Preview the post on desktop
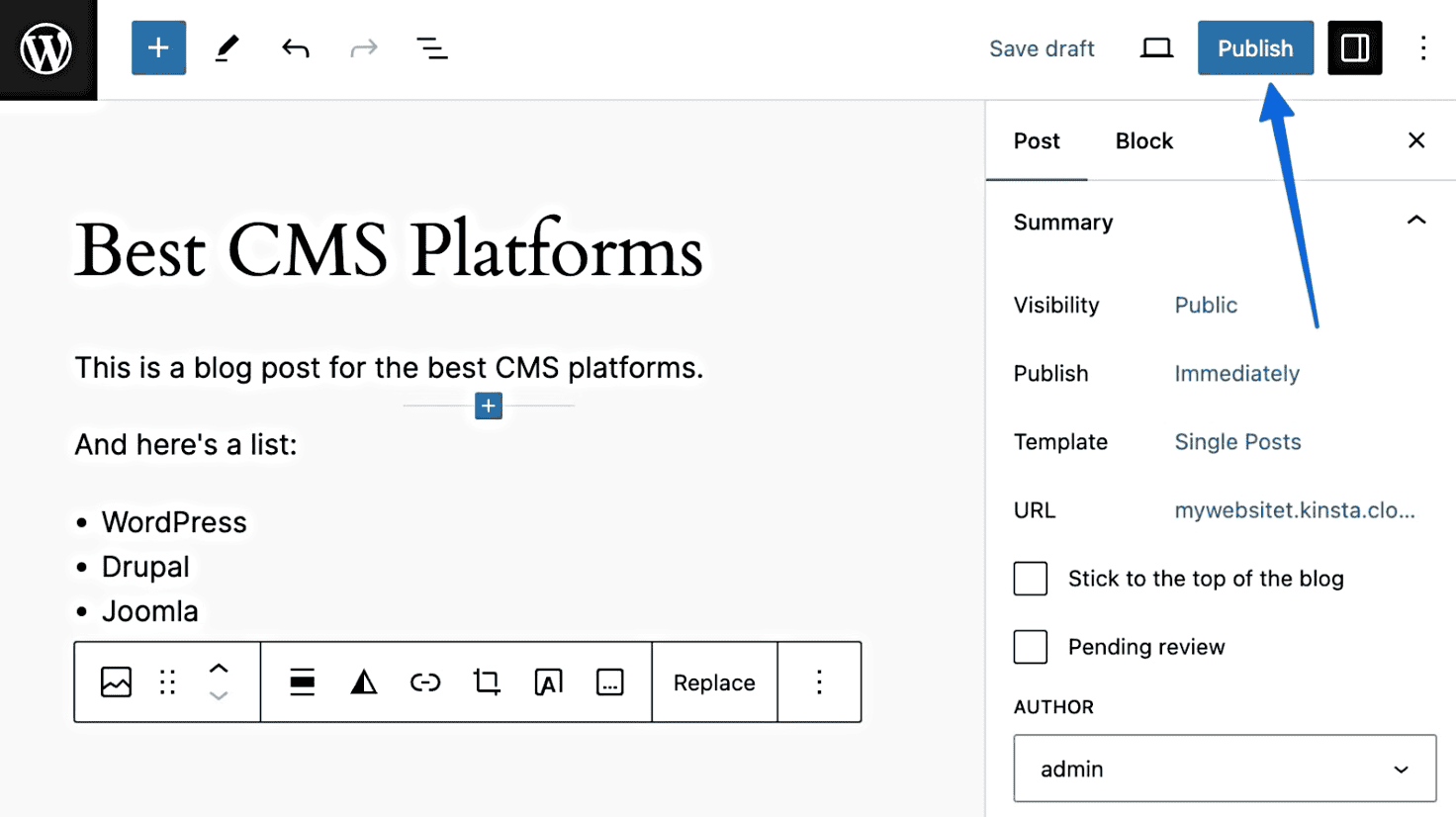This screenshot has height=817, width=1456. [x=1155, y=47]
